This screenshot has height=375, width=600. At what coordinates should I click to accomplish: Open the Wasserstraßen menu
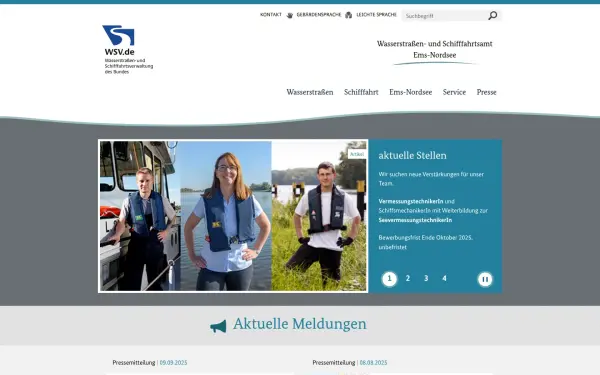310,92
